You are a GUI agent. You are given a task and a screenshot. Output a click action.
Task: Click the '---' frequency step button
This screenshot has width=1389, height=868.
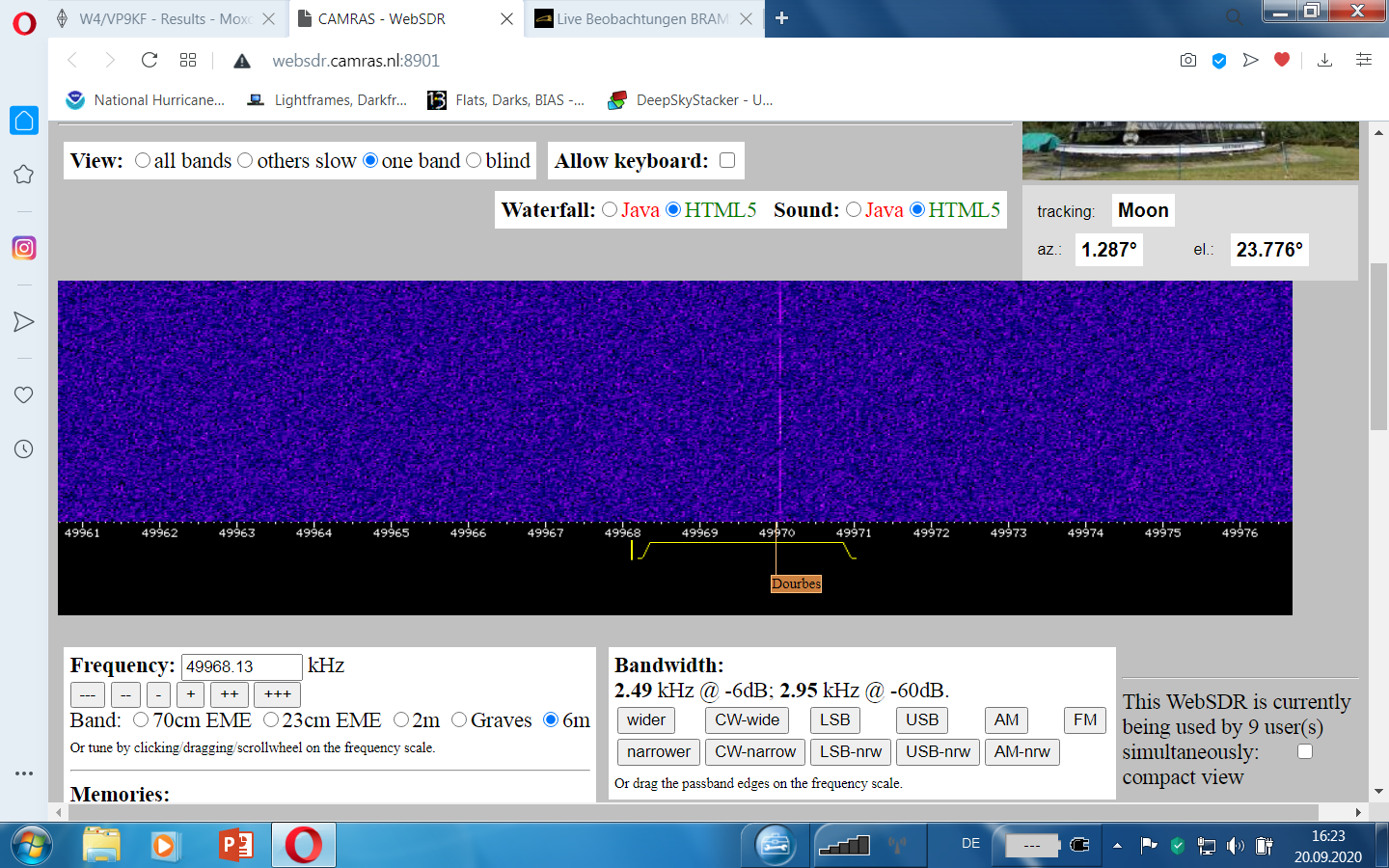[88, 694]
